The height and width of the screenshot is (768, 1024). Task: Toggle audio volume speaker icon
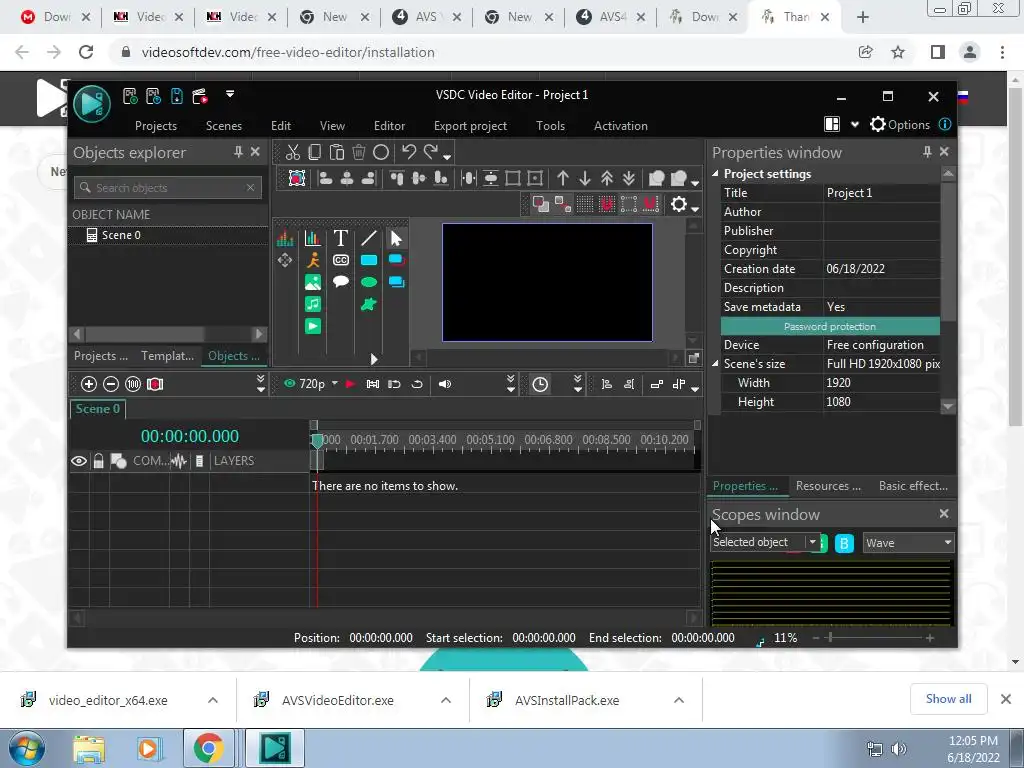(x=445, y=384)
